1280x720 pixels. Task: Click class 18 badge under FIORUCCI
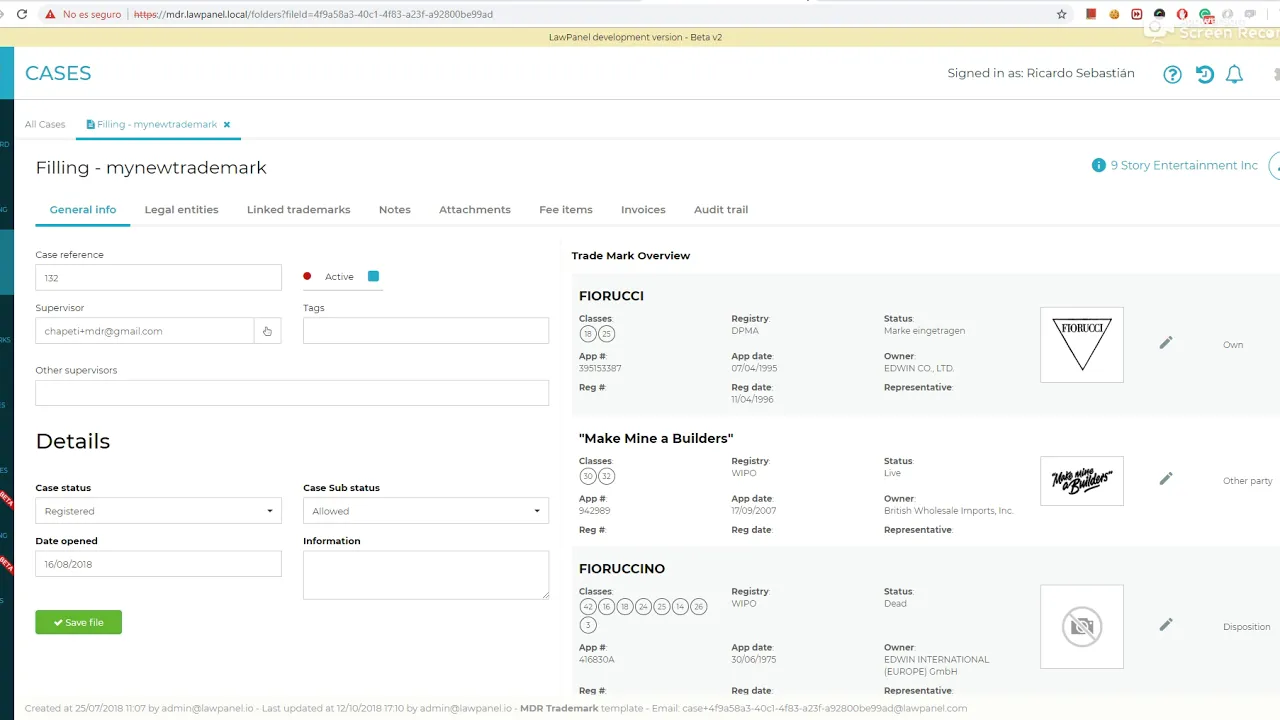click(588, 334)
